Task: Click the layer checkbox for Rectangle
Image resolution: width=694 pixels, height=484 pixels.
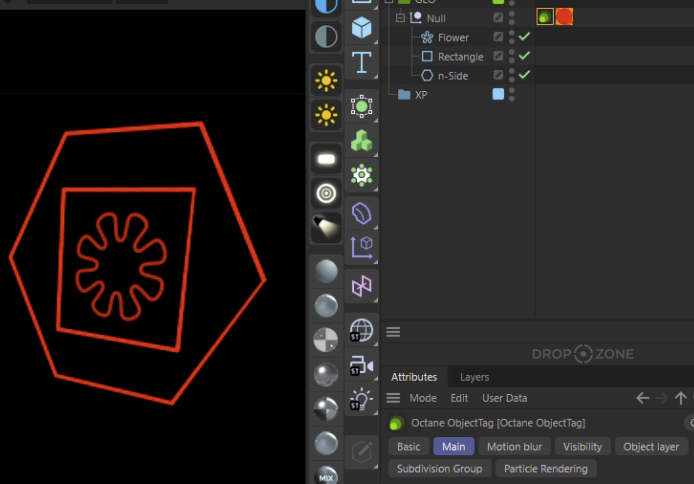Action: [498, 56]
